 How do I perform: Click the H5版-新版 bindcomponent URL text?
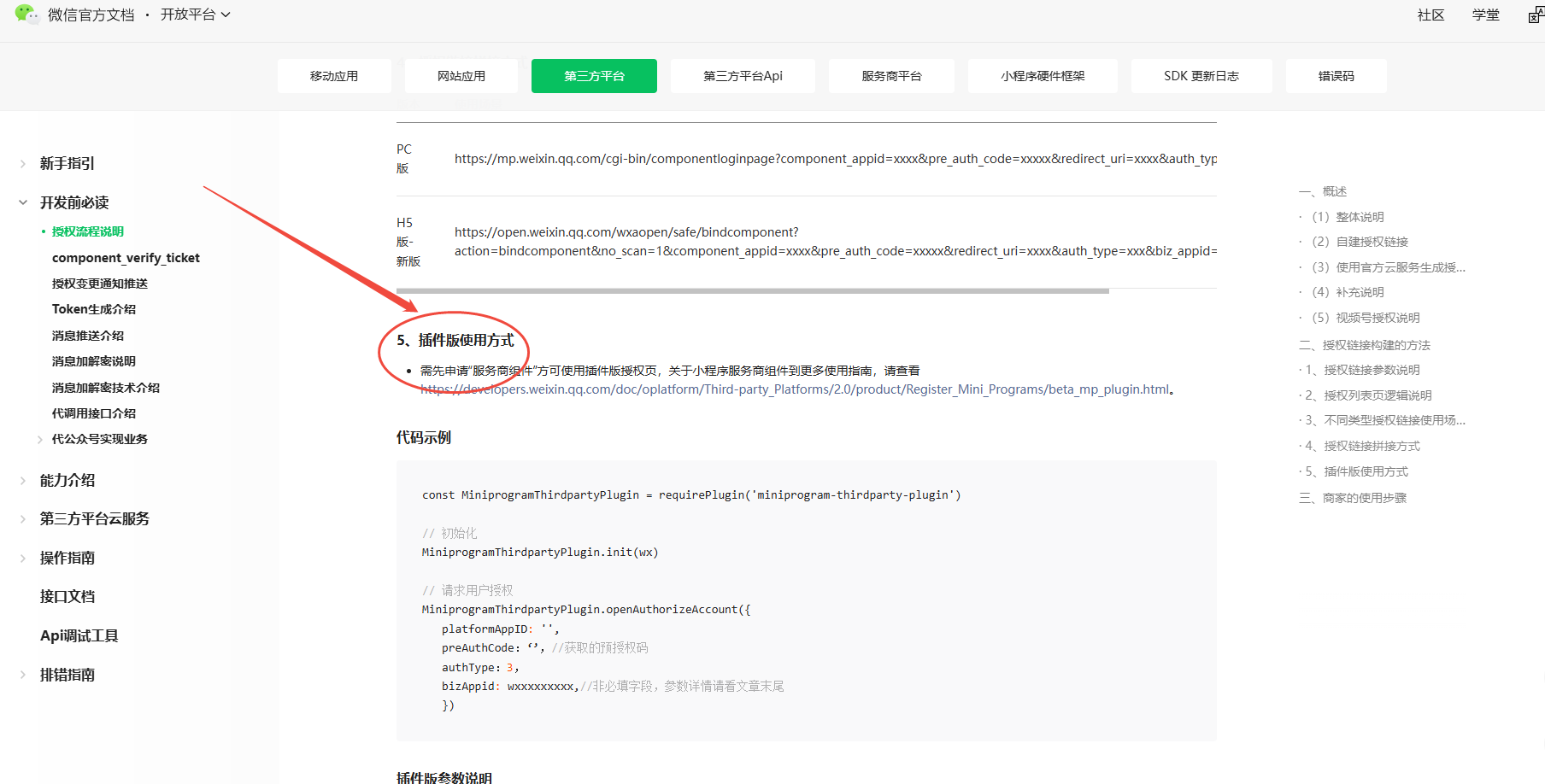(836, 242)
